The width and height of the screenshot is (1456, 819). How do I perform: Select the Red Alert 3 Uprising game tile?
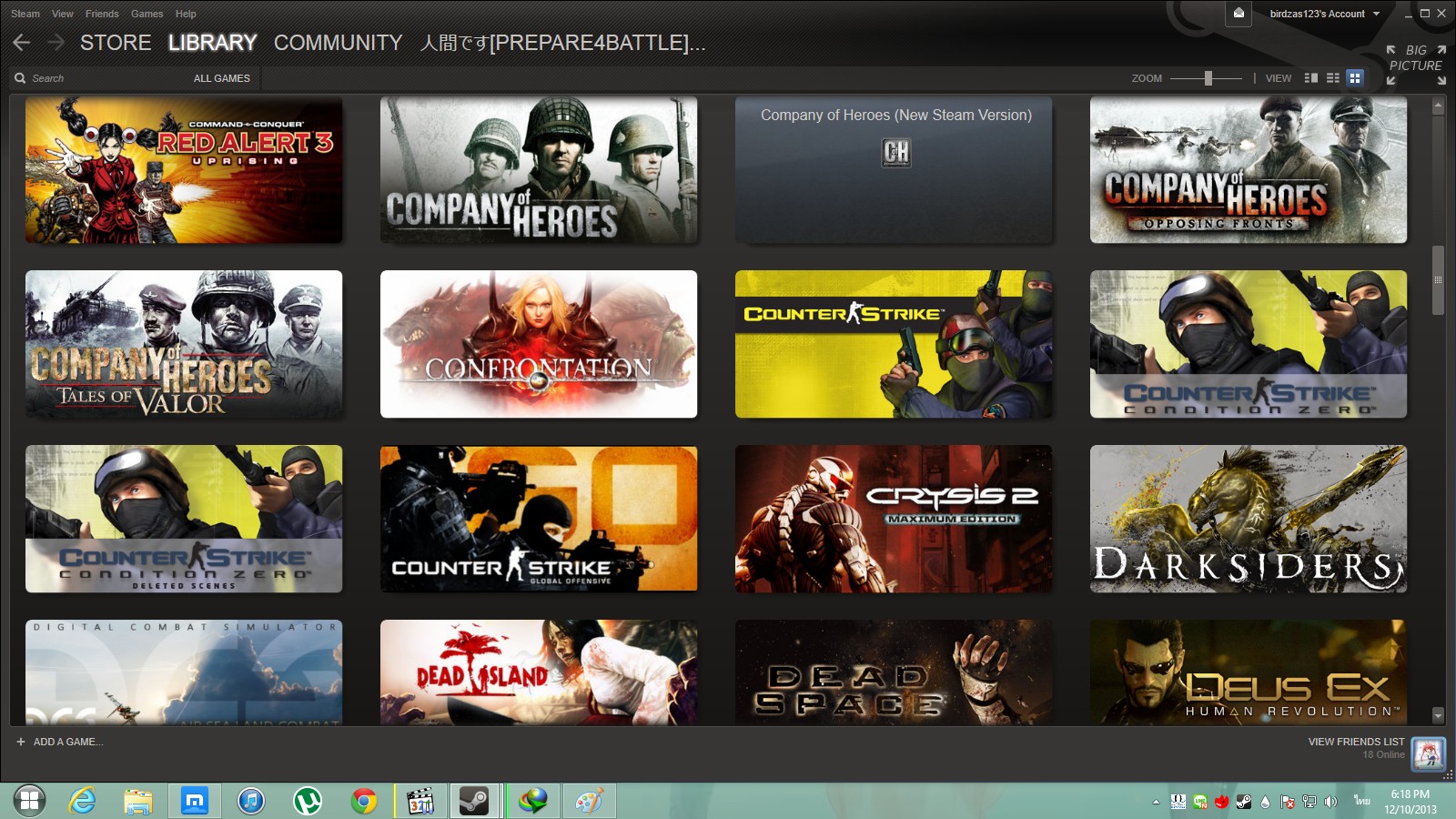[x=184, y=170]
